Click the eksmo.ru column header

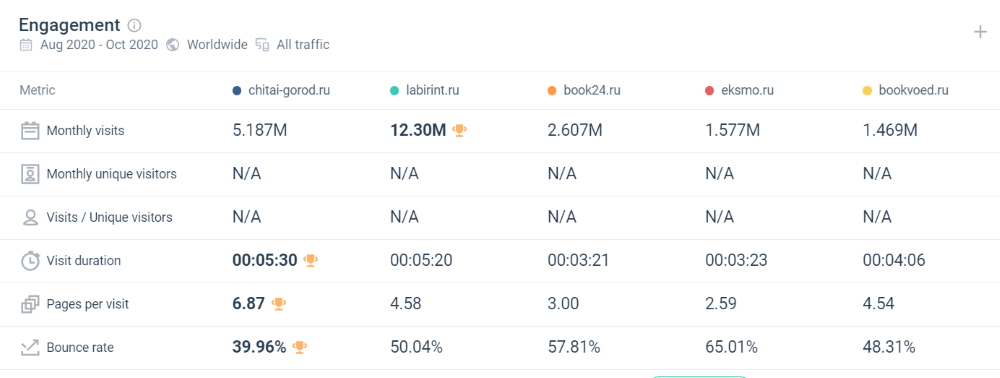[747, 90]
